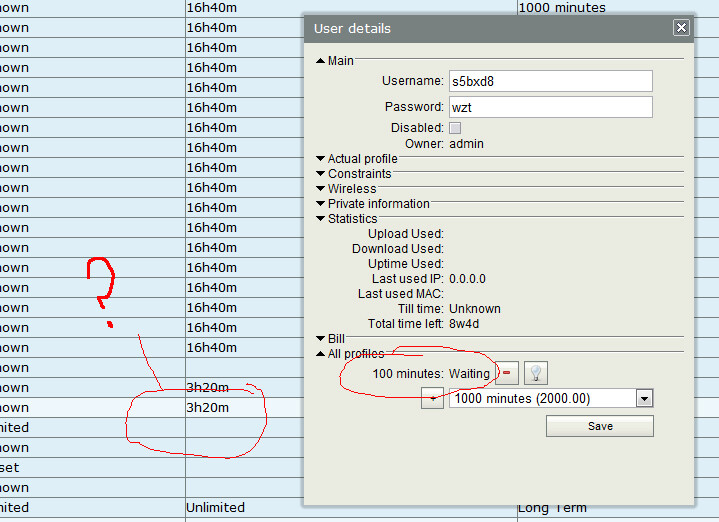Add profile with the plus button

pyautogui.click(x=432, y=398)
